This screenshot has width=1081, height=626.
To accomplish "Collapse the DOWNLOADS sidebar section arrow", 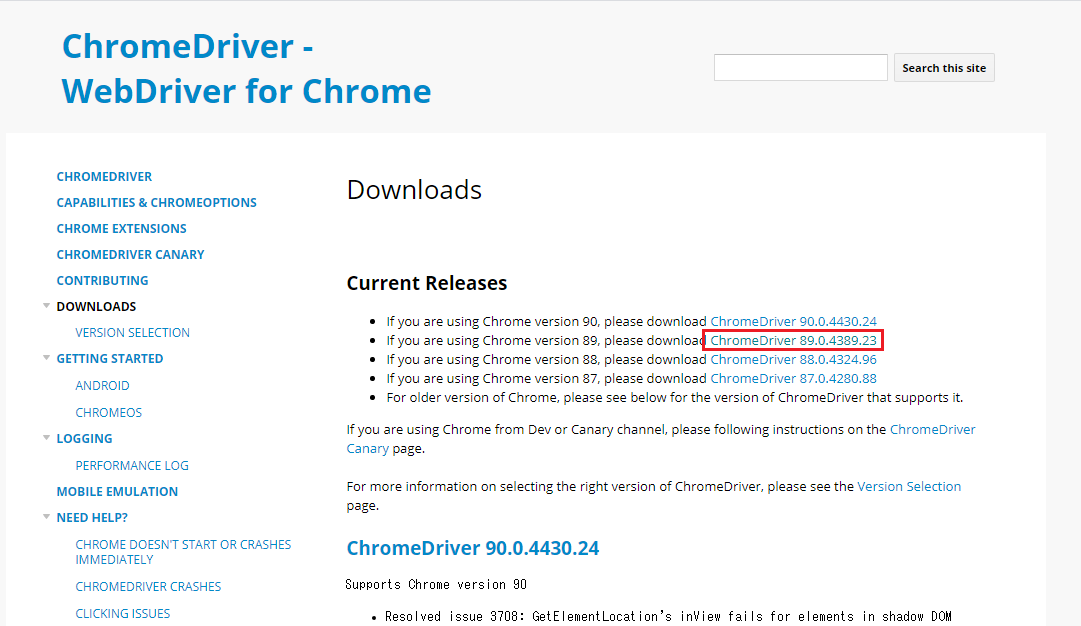I will click(x=46, y=305).
